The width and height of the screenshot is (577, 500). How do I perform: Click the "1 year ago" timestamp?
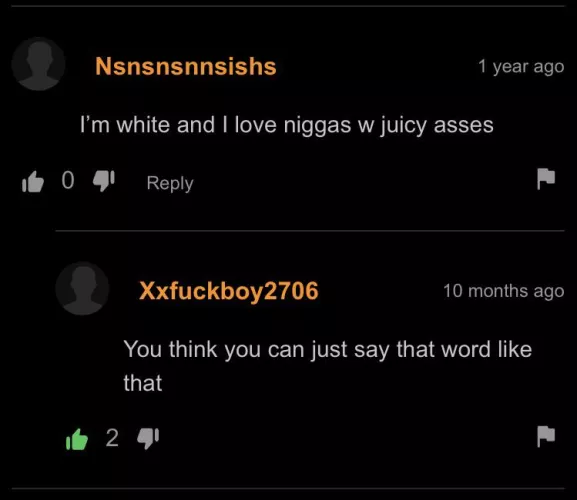coord(521,67)
